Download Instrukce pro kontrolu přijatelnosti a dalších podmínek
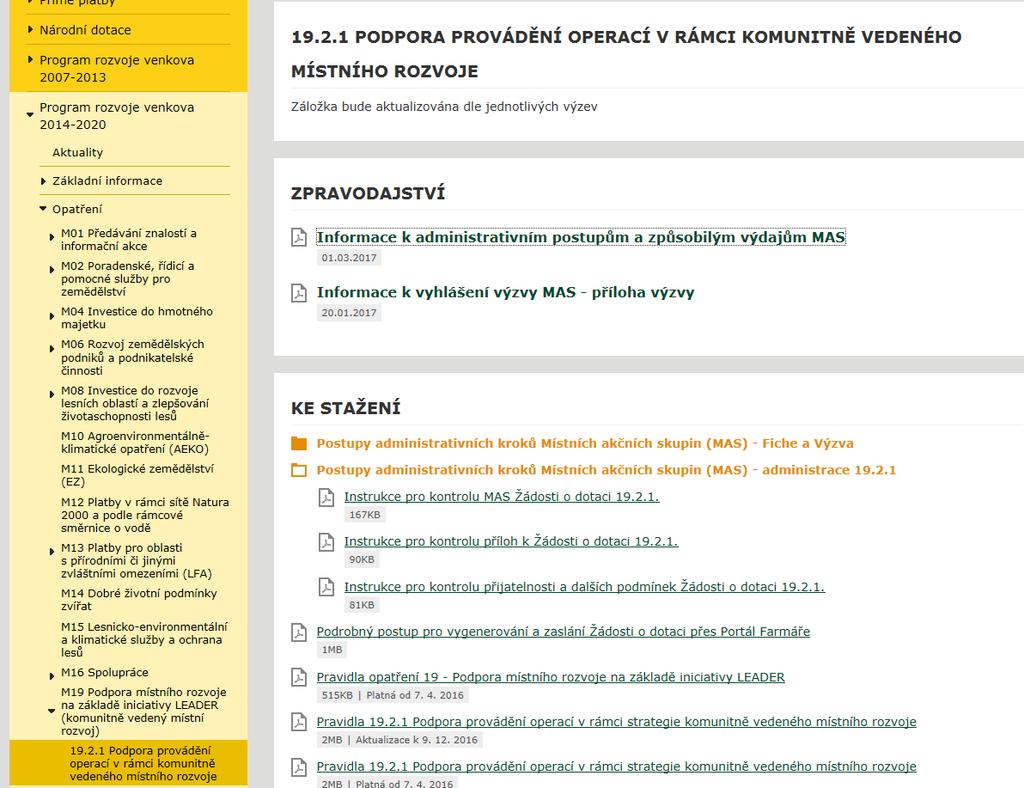This screenshot has width=1024, height=788. click(584, 587)
